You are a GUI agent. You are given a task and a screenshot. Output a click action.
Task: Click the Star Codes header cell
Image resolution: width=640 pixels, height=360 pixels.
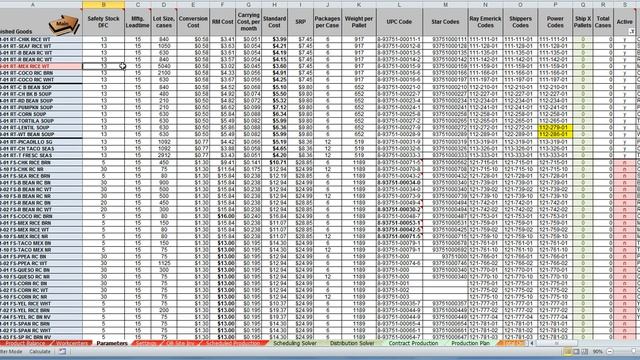coord(445,22)
